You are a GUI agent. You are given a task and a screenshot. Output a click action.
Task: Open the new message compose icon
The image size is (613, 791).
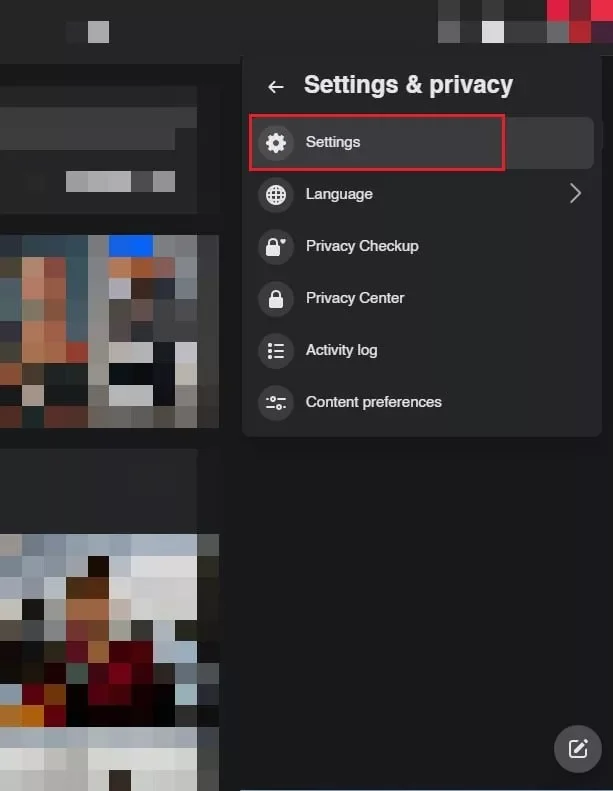pyautogui.click(x=577, y=748)
